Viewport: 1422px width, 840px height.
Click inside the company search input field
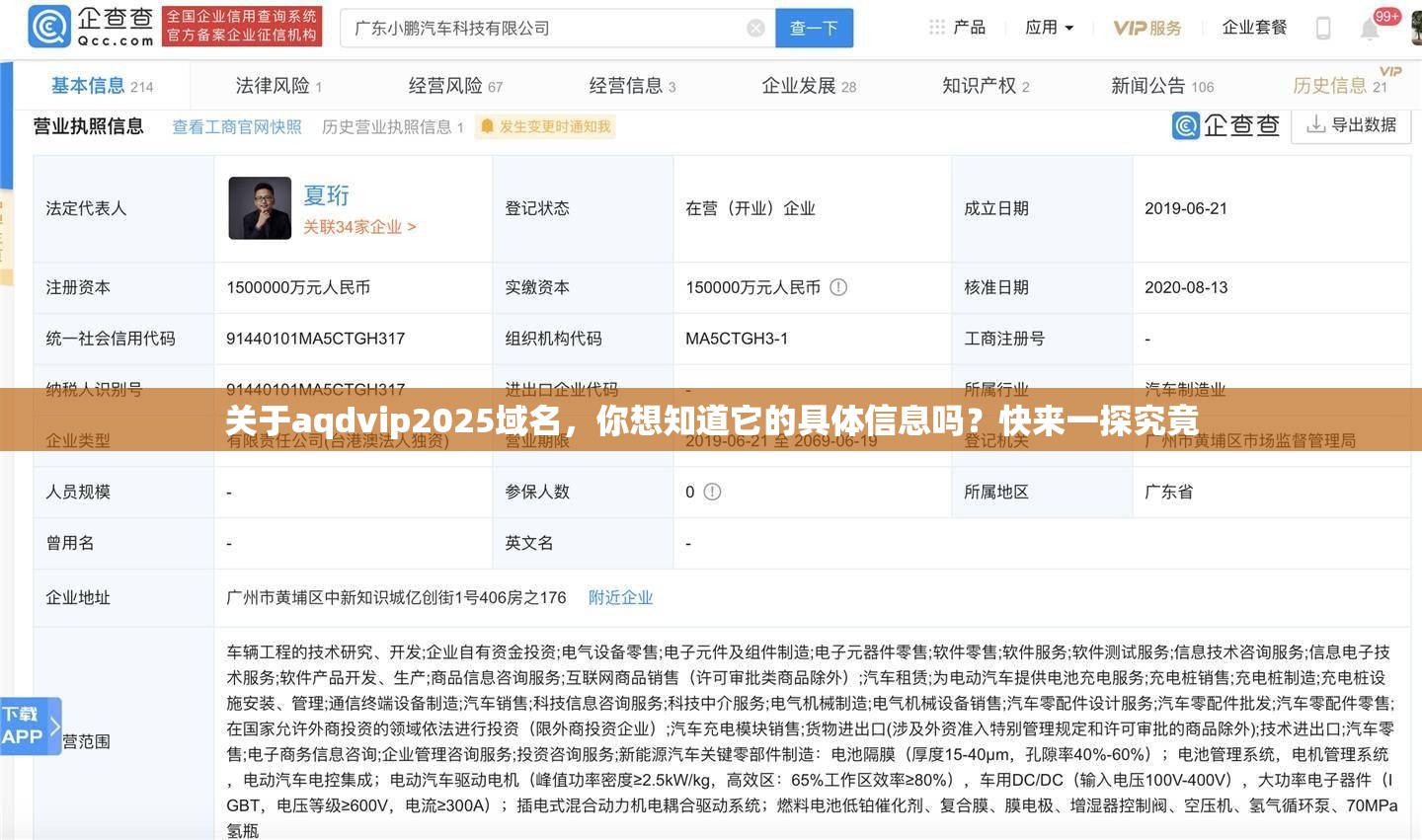[x=543, y=28]
